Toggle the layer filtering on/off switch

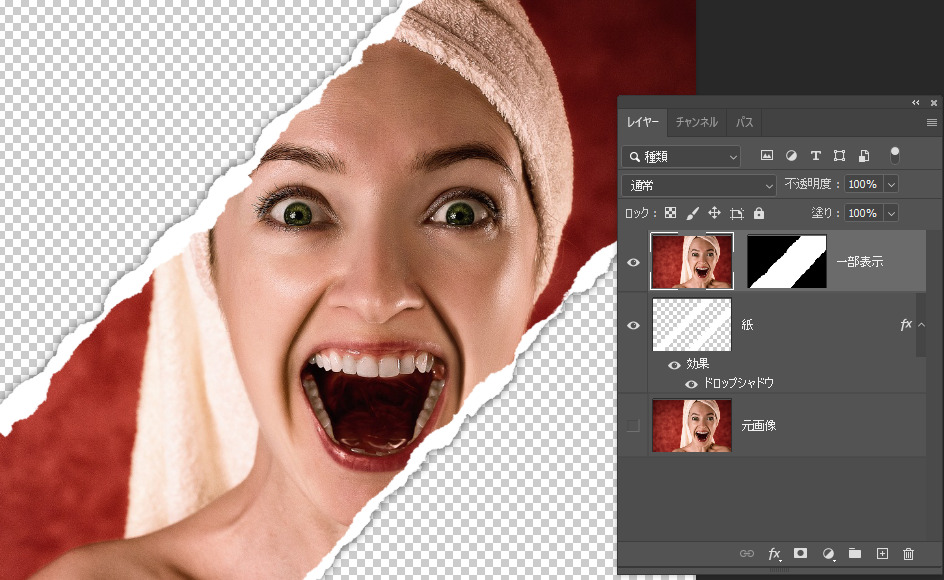click(x=895, y=155)
